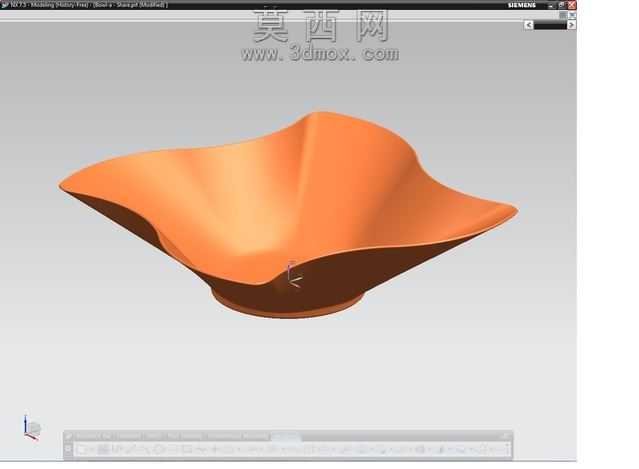Restore down the NX application window

[x=562, y=5]
